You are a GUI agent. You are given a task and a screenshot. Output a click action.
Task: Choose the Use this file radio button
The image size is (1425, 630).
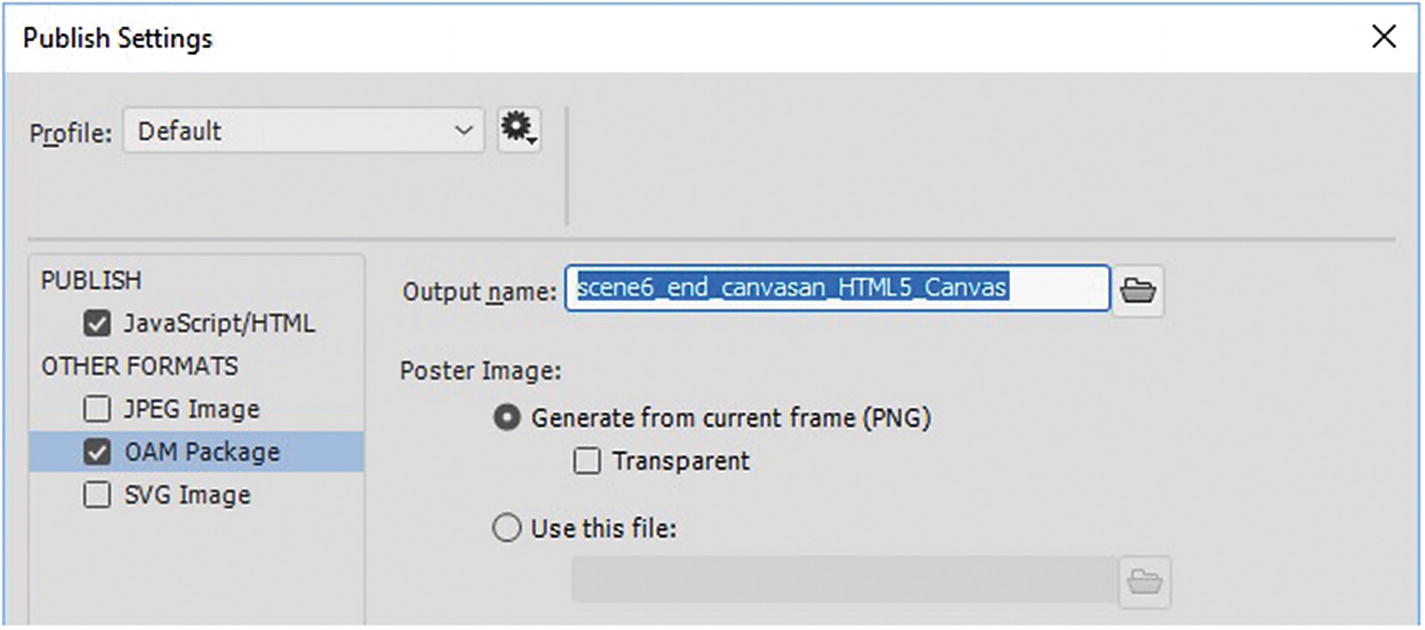(x=507, y=528)
